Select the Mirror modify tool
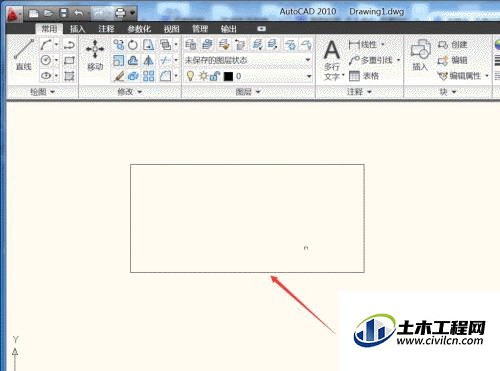 click(149, 60)
